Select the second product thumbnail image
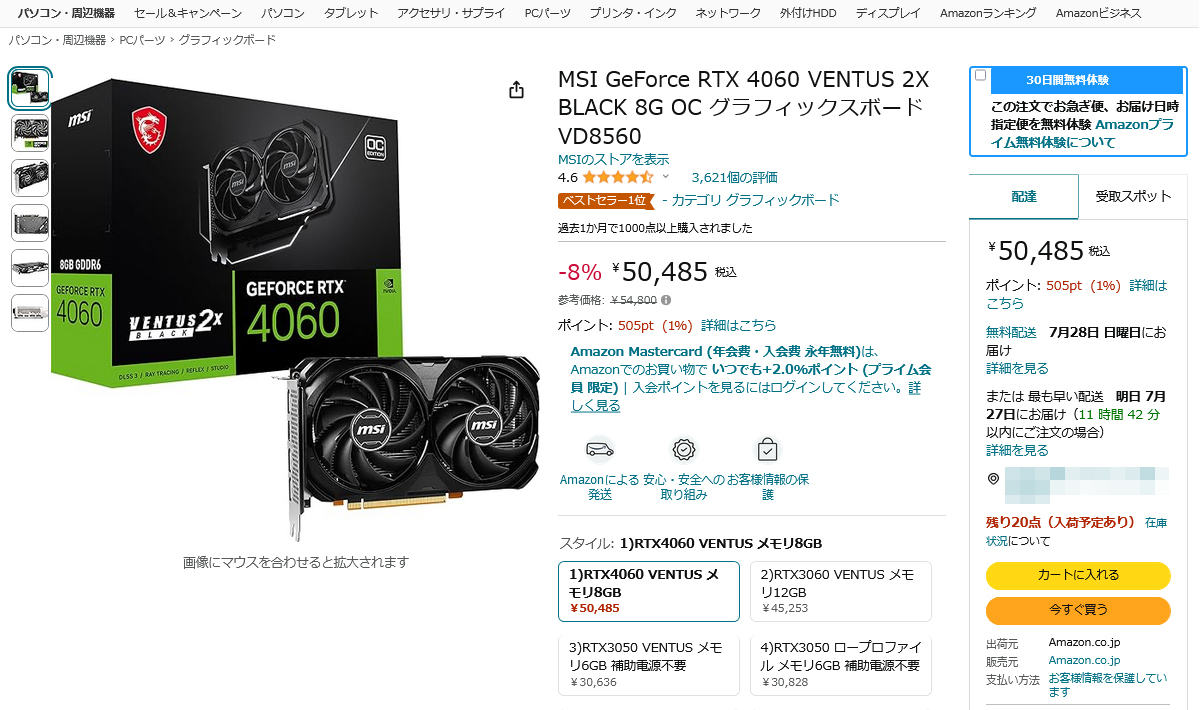The width and height of the screenshot is (1200, 710). 30,132
